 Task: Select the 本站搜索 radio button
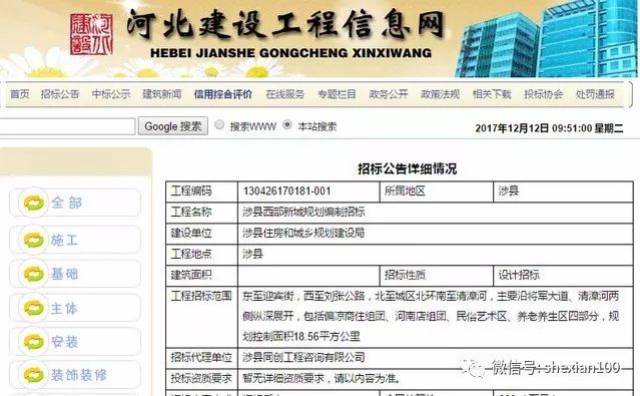[287, 125]
